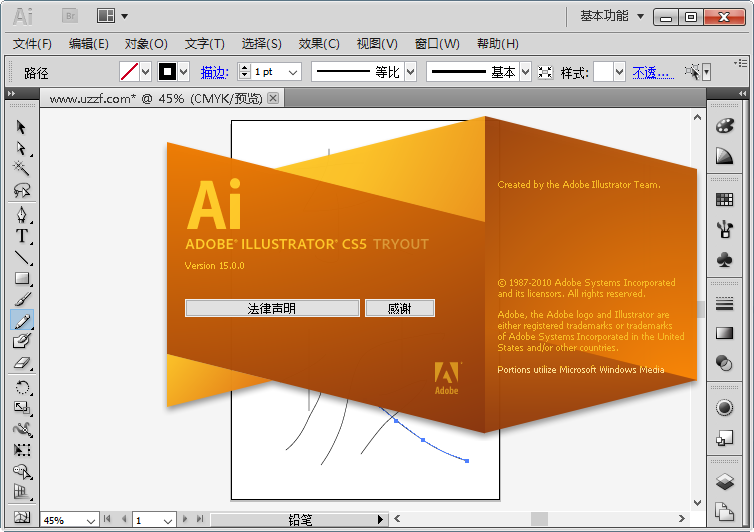This screenshot has height=532, width=754.
Task: Close the www.uzzf.com document tab
Action: [x=273, y=98]
